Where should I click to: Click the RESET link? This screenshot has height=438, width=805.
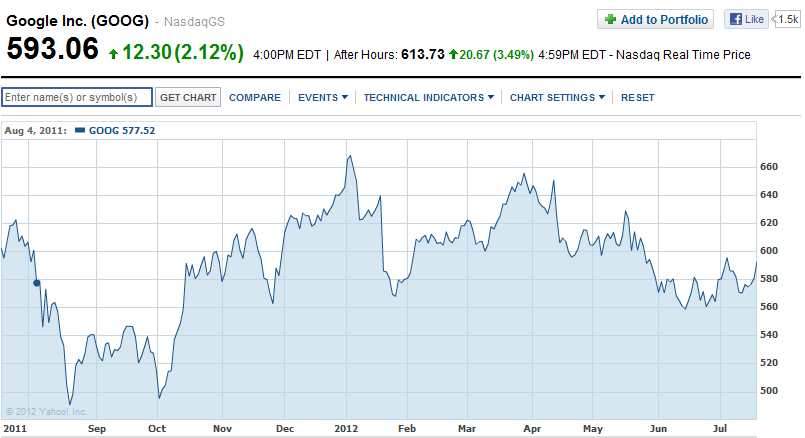coord(638,98)
